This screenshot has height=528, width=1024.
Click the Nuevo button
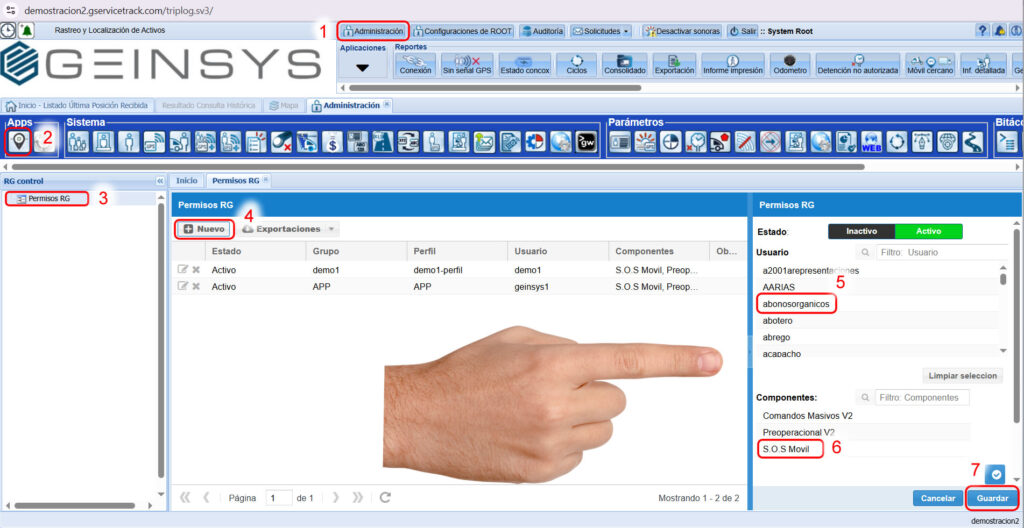click(x=204, y=229)
